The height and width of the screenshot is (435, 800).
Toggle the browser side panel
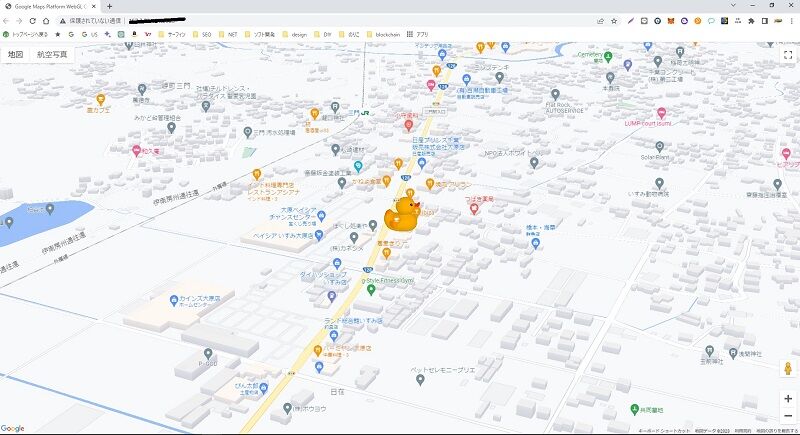tap(764, 21)
